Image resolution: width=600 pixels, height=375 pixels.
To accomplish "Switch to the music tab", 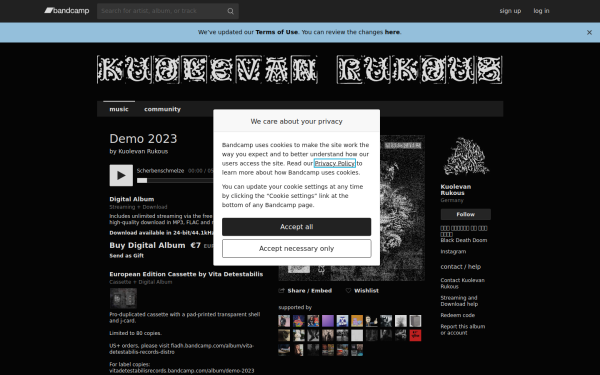I will [119, 109].
